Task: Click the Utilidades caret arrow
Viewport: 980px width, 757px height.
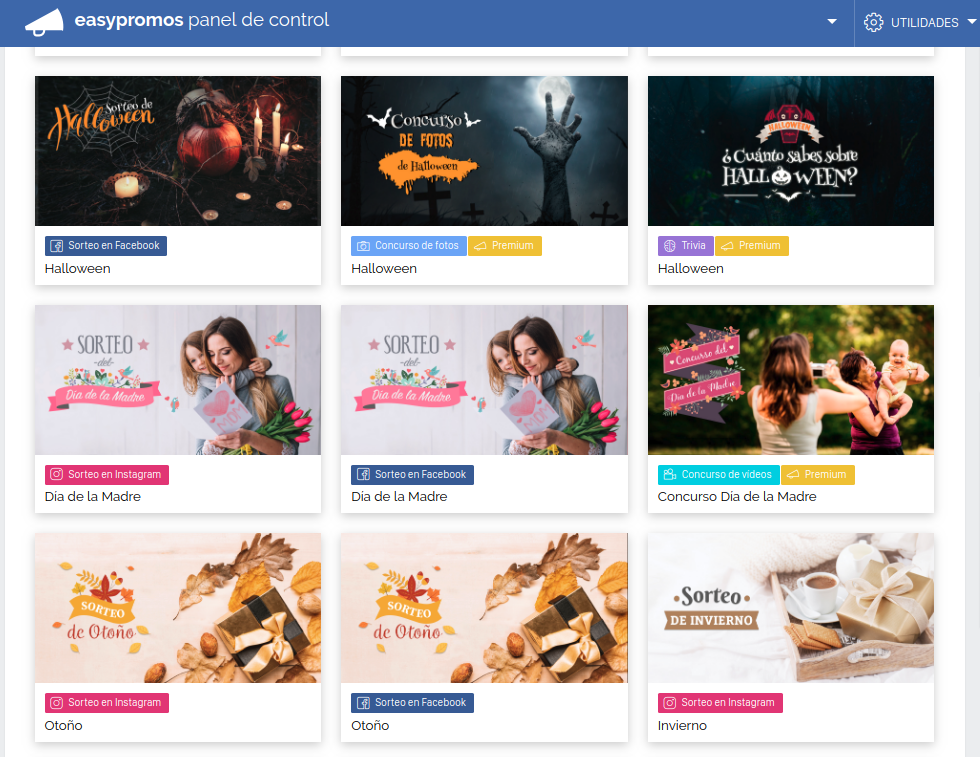Action: [x=971, y=22]
